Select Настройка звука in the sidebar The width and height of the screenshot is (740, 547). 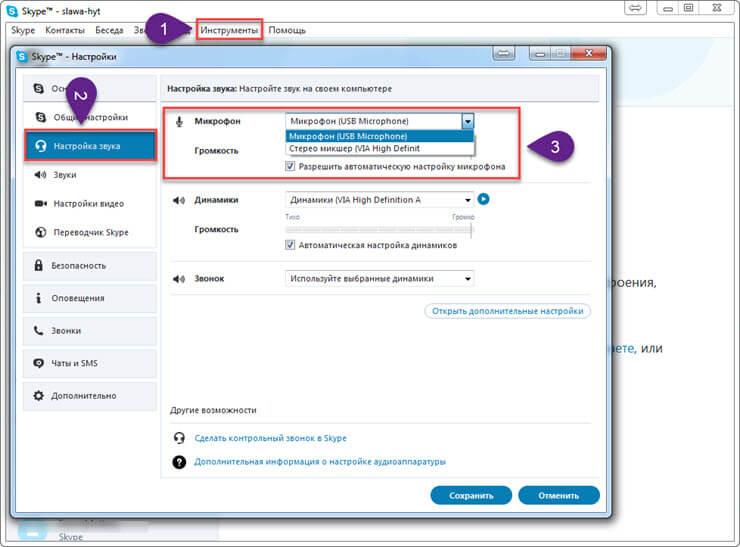(x=90, y=146)
